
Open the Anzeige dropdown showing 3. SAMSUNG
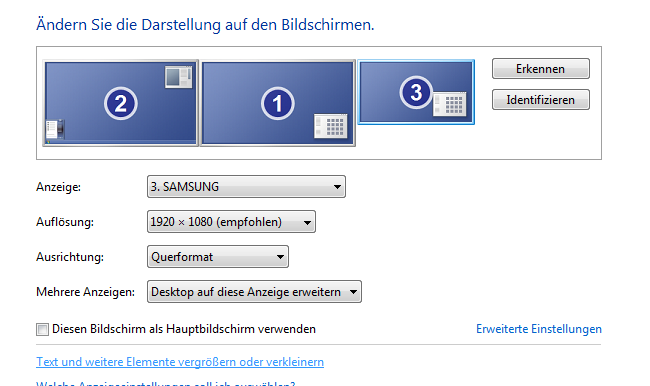click(x=246, y=187)
